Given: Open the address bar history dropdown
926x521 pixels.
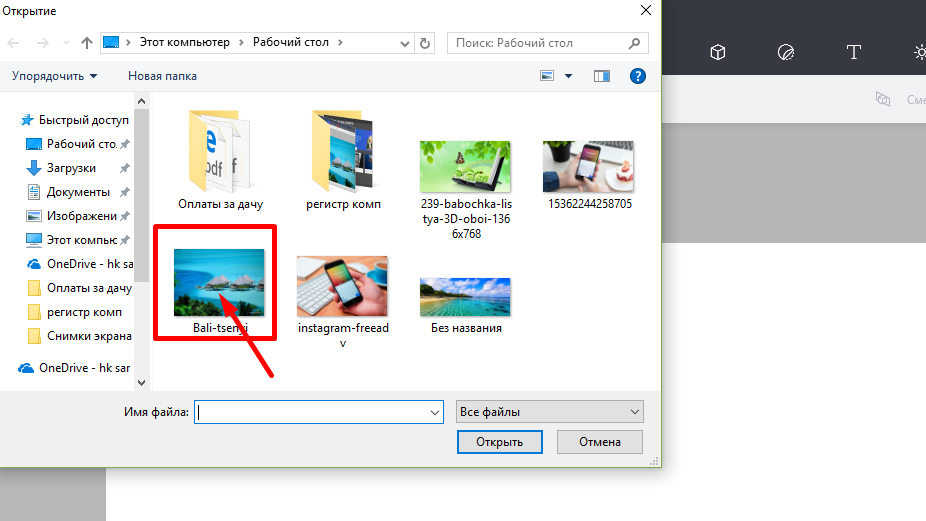Looking at the screenshot, I should [405, 43].
